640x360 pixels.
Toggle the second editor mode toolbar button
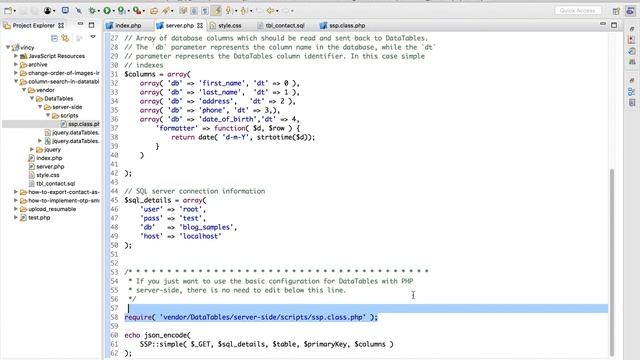tap(194, 11)
